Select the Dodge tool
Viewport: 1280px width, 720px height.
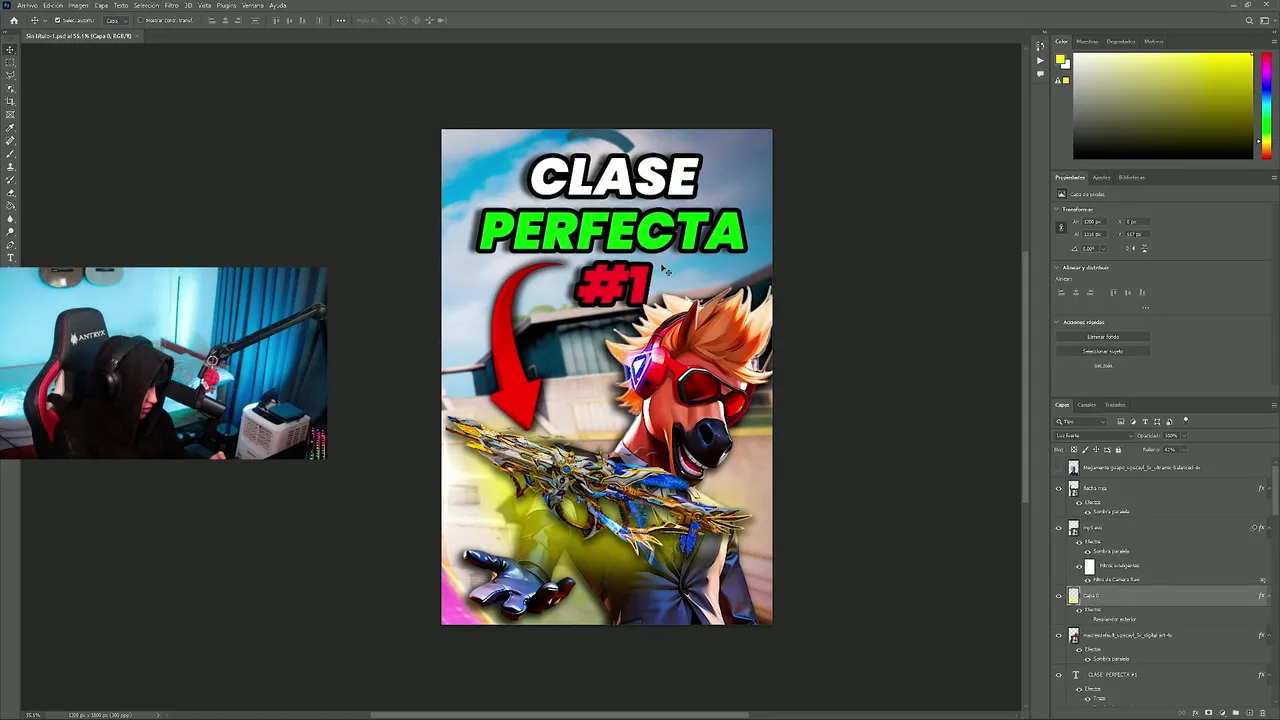click(11, 231)
